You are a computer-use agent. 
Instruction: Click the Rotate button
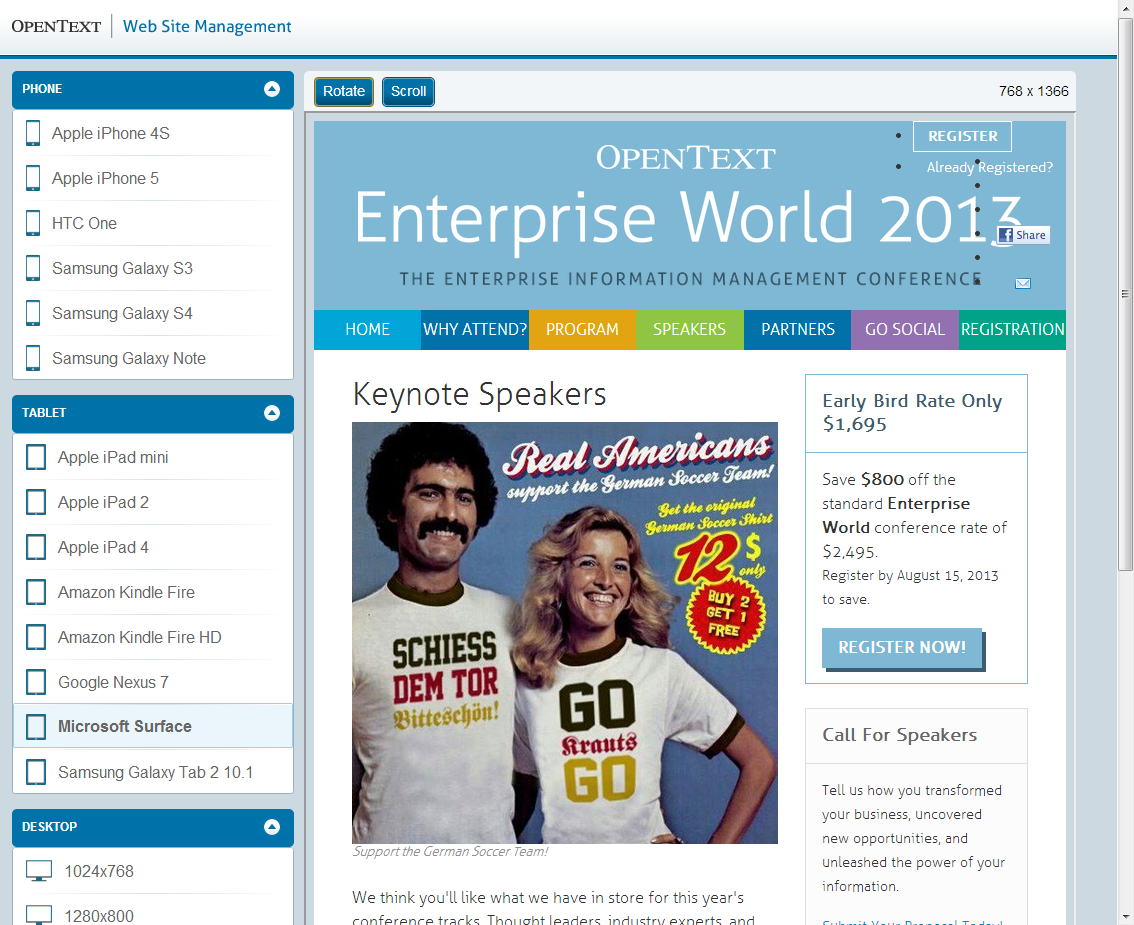click(x=344, y=91)
